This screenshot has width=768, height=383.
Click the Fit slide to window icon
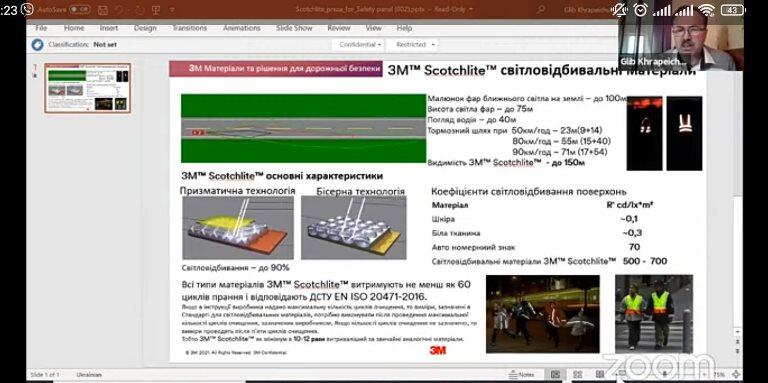point(735,375)
